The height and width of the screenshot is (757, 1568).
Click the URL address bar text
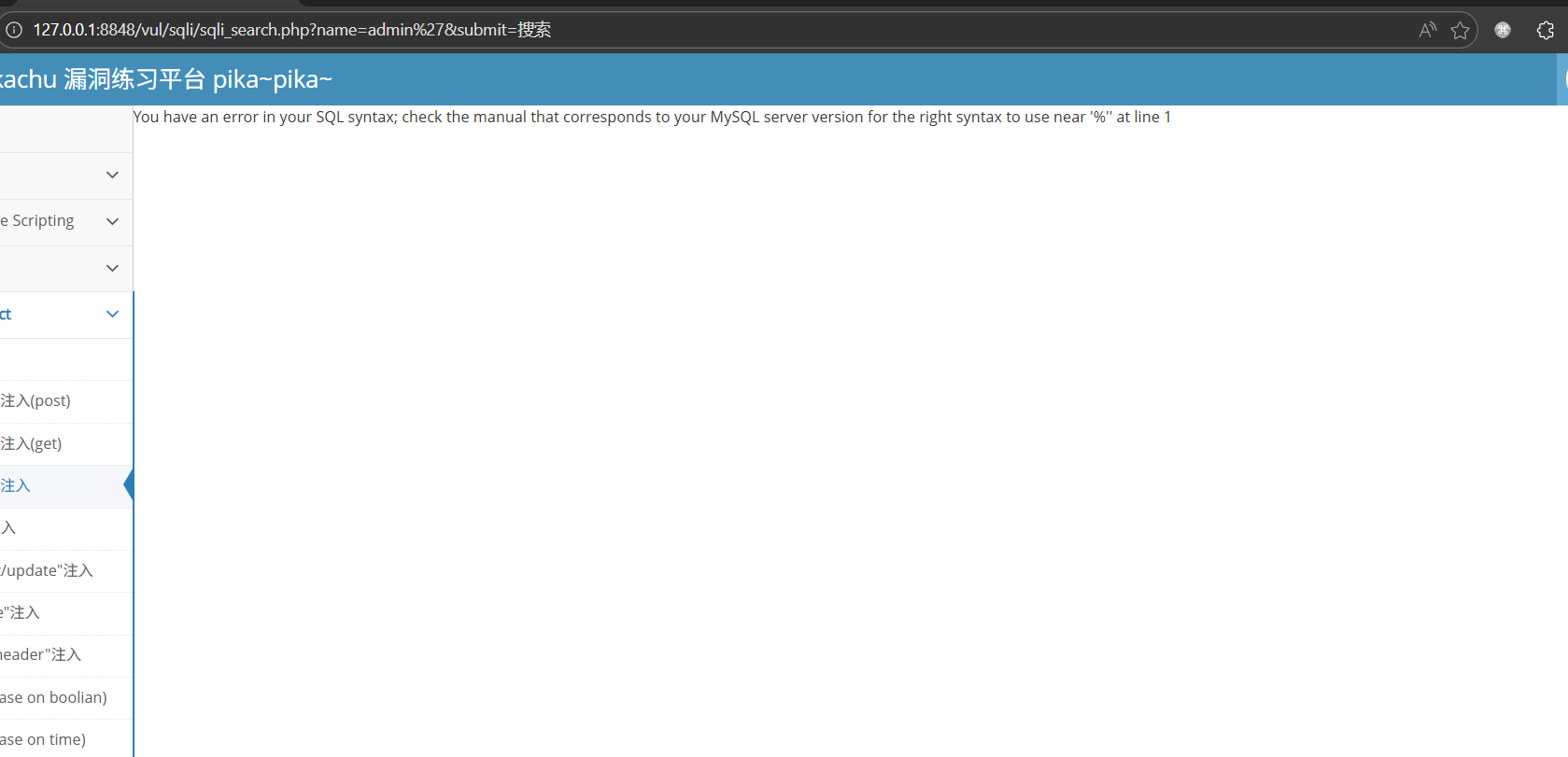pos(291,30)
